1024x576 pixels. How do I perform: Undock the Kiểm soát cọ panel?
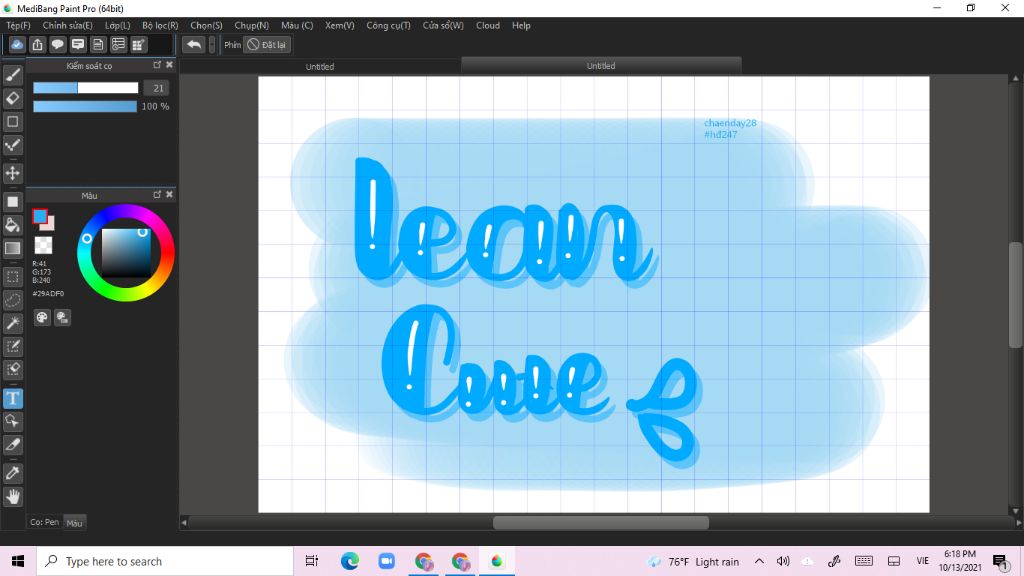[x=157, y=65]
